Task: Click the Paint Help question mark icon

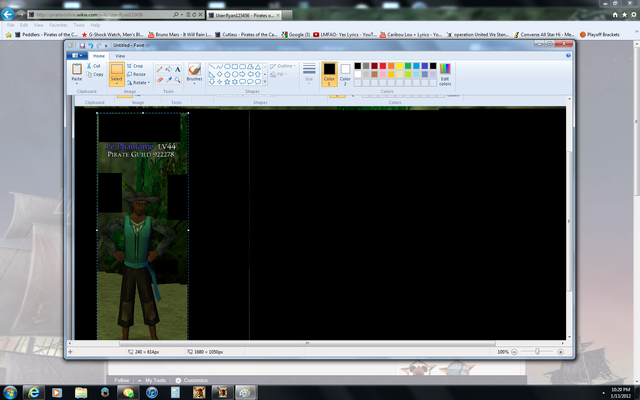Action: click(x=568, y=56)
